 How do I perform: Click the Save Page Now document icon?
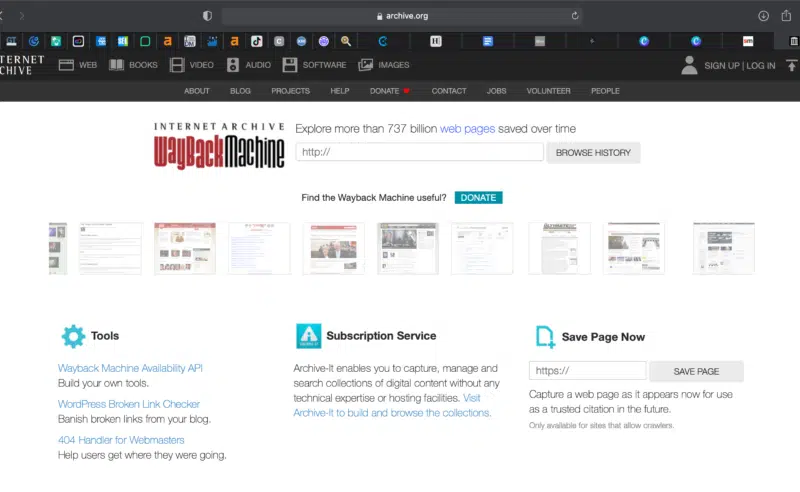coord(545,337)
